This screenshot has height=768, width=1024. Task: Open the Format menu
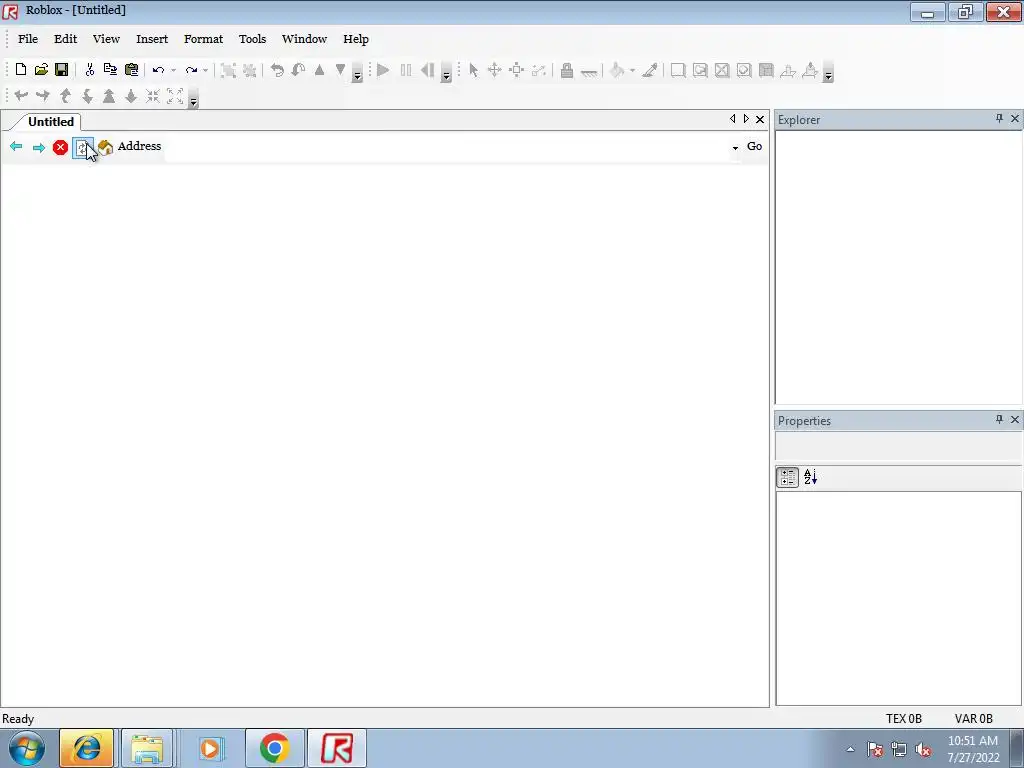[x=203, y=39]
